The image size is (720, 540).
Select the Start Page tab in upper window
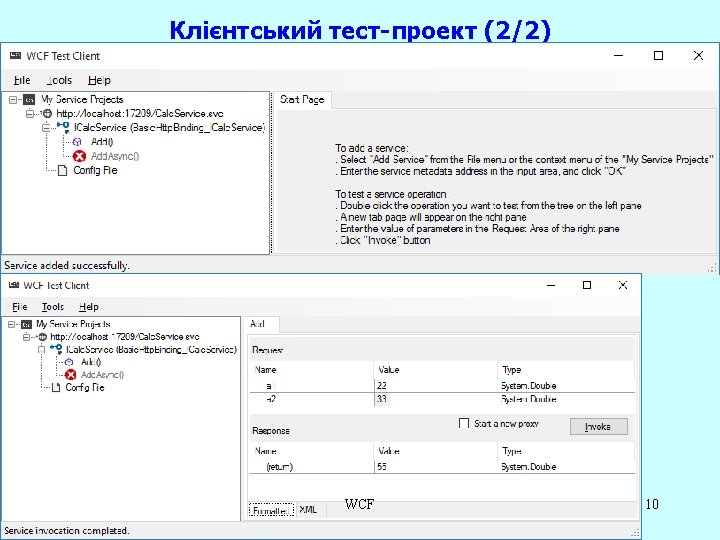click(x=302, y=100)
